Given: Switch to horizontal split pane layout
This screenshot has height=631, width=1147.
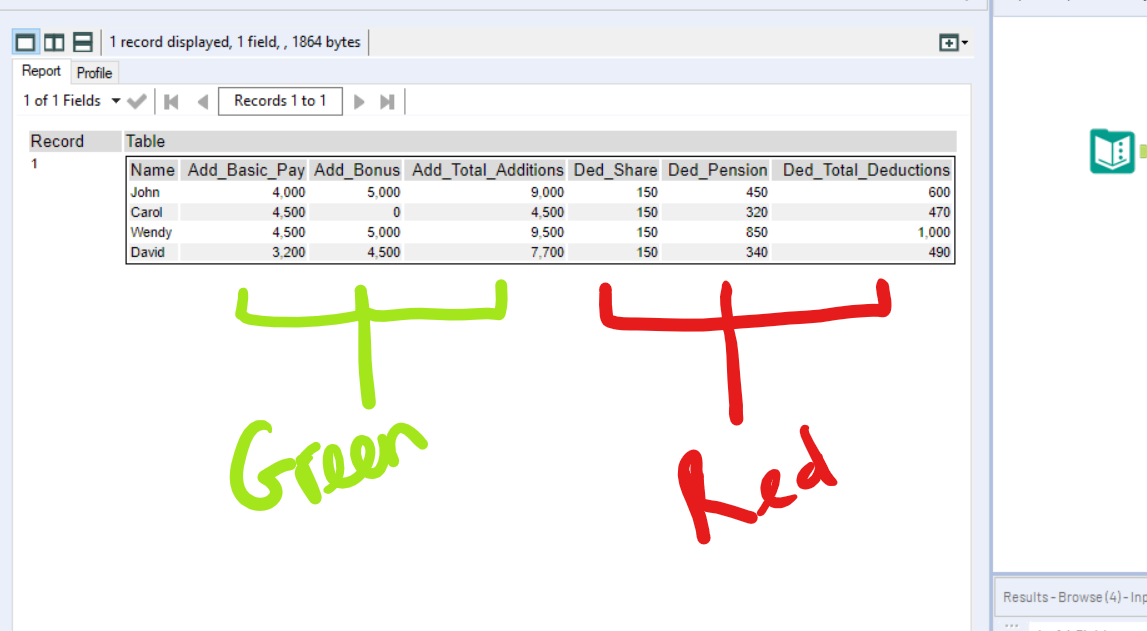Looking at the screenshot, I should (83, 41).
